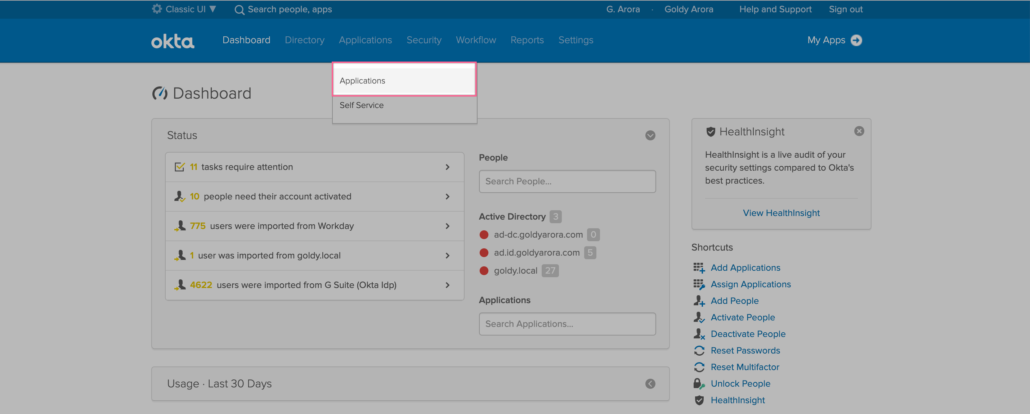Collapse the Status panel arrow
Image resolution: width=1030 pixels, height=414 pixels.
click(x=650, y=135)
